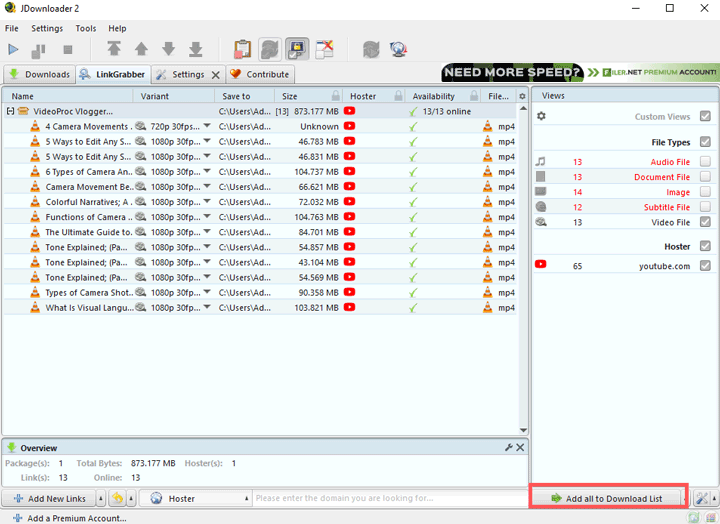Toggle premium enable toolbar icon

click(x=297, y=49)
